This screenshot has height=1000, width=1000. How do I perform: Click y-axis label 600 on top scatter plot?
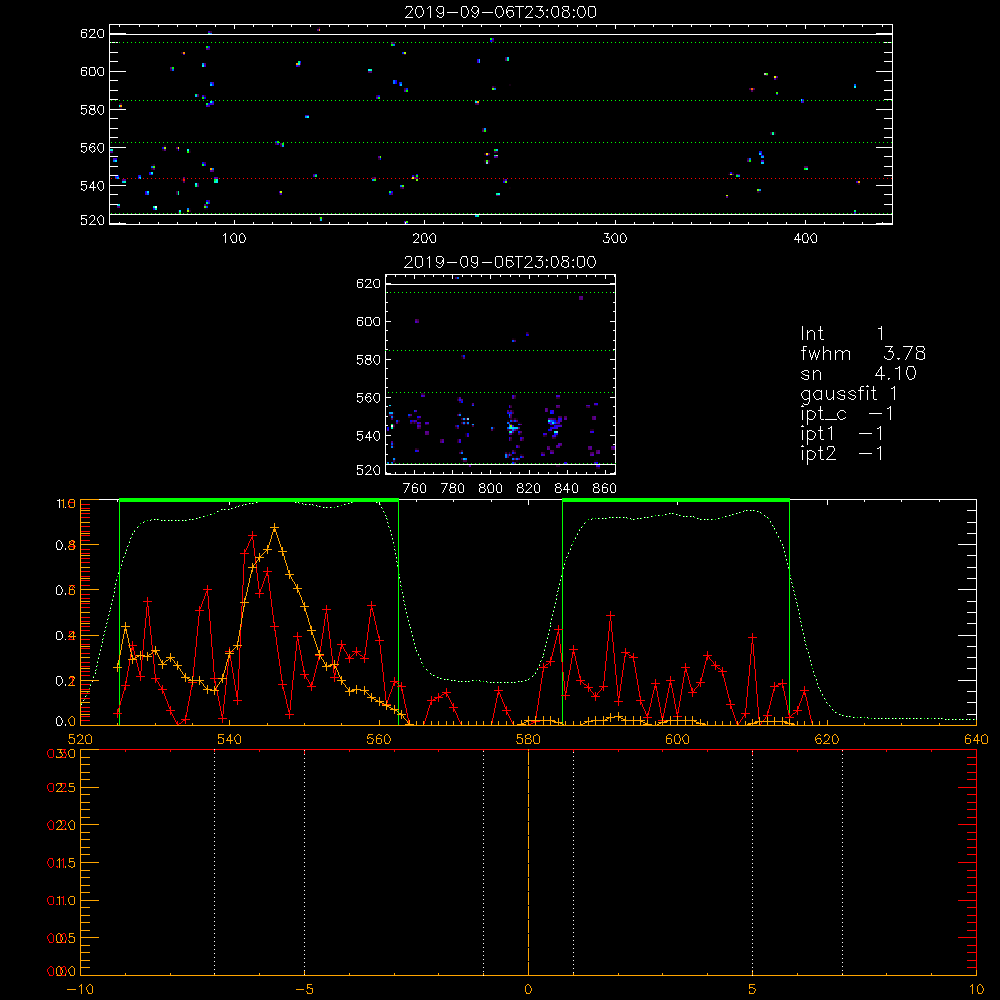[92, 71]
